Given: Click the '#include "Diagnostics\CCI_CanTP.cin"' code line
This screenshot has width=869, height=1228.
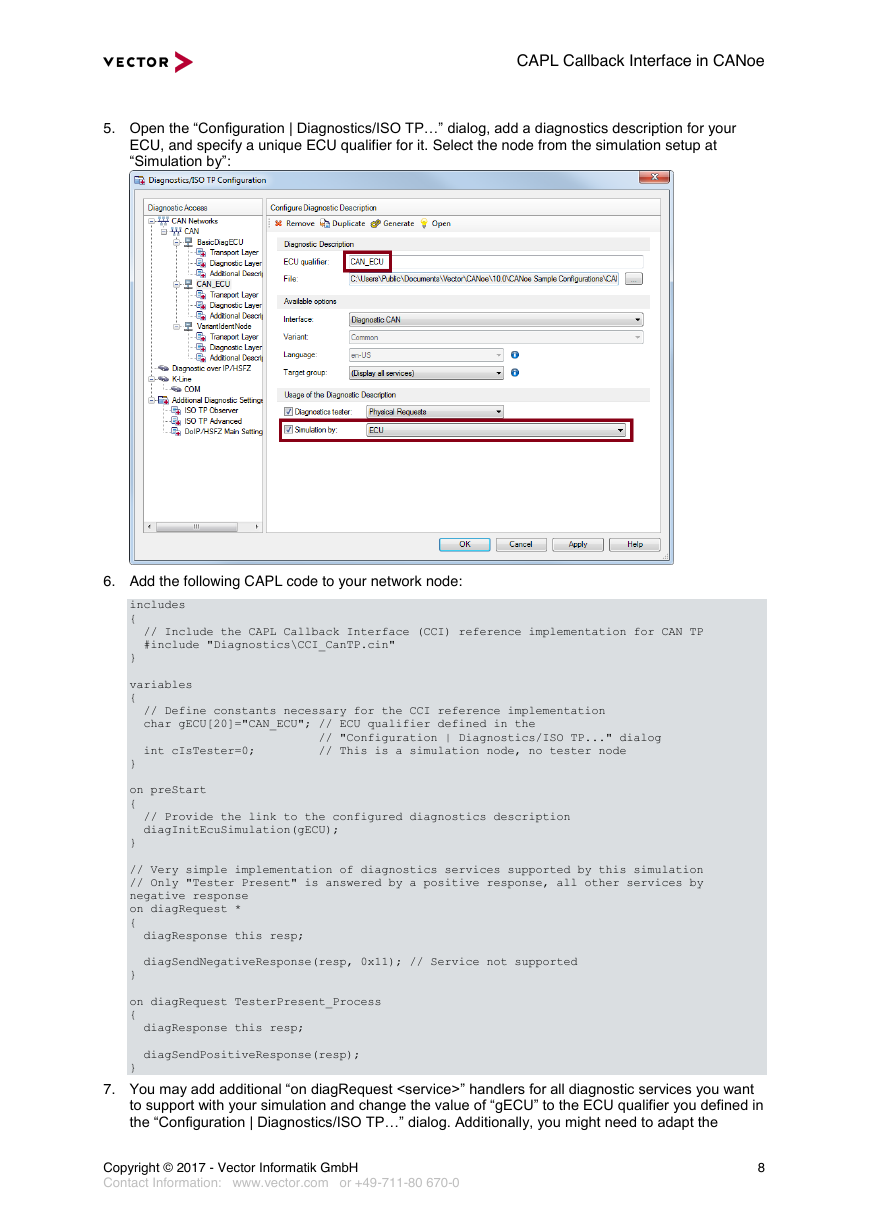Looking at the screenshot, I should click(x=269, y=645).
